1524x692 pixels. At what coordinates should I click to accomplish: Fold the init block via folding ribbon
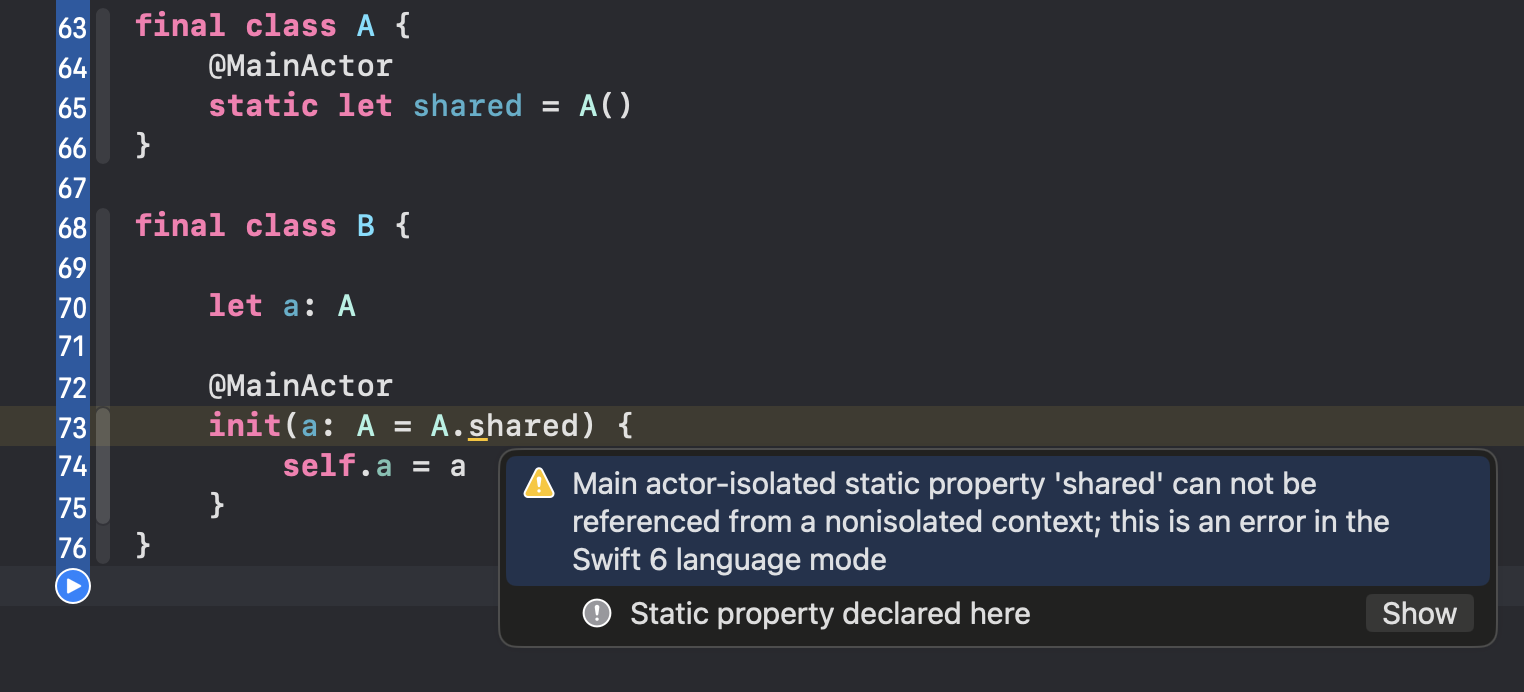point(102,466)
